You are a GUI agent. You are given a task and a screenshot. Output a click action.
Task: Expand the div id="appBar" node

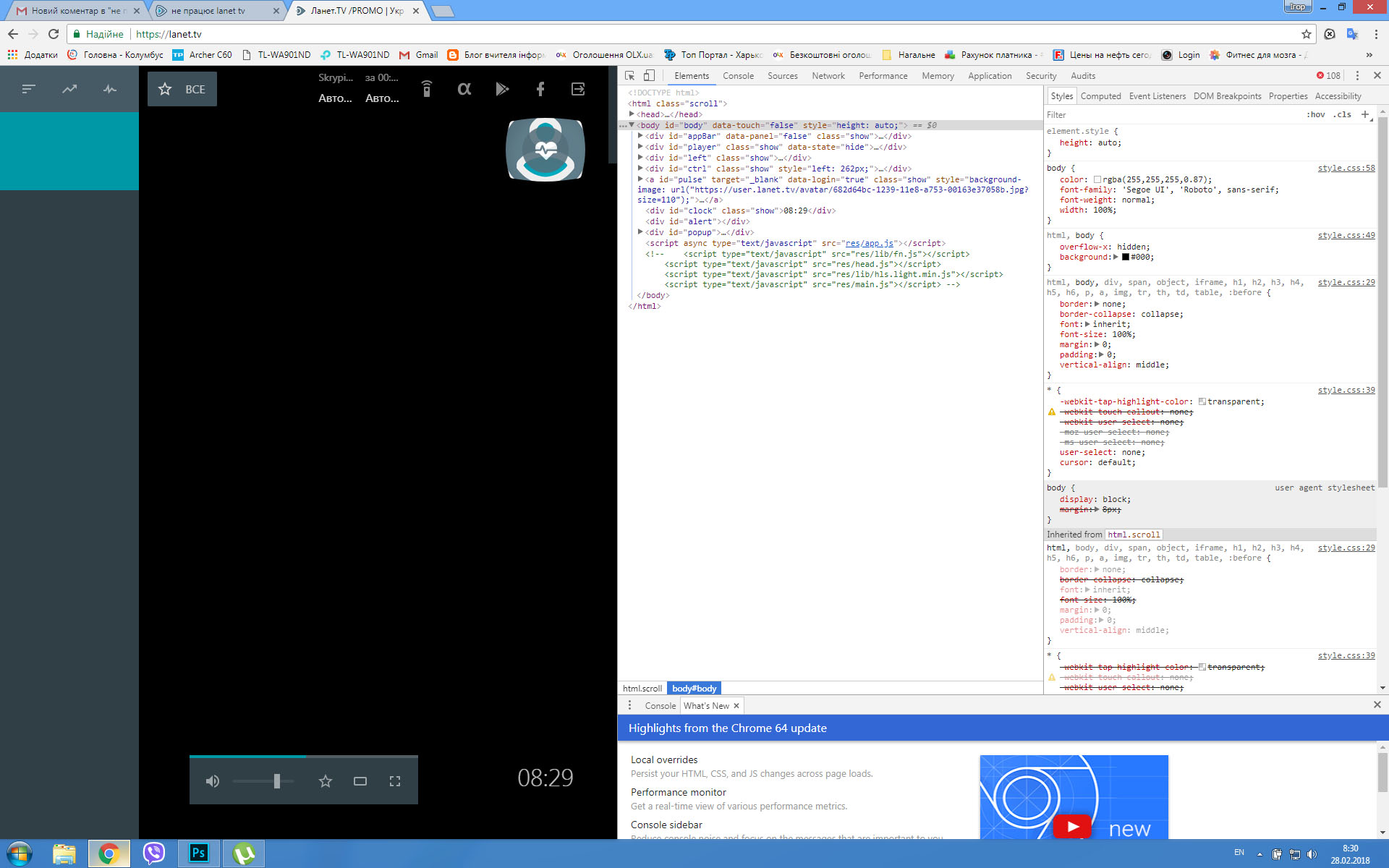tap(640, 136)
